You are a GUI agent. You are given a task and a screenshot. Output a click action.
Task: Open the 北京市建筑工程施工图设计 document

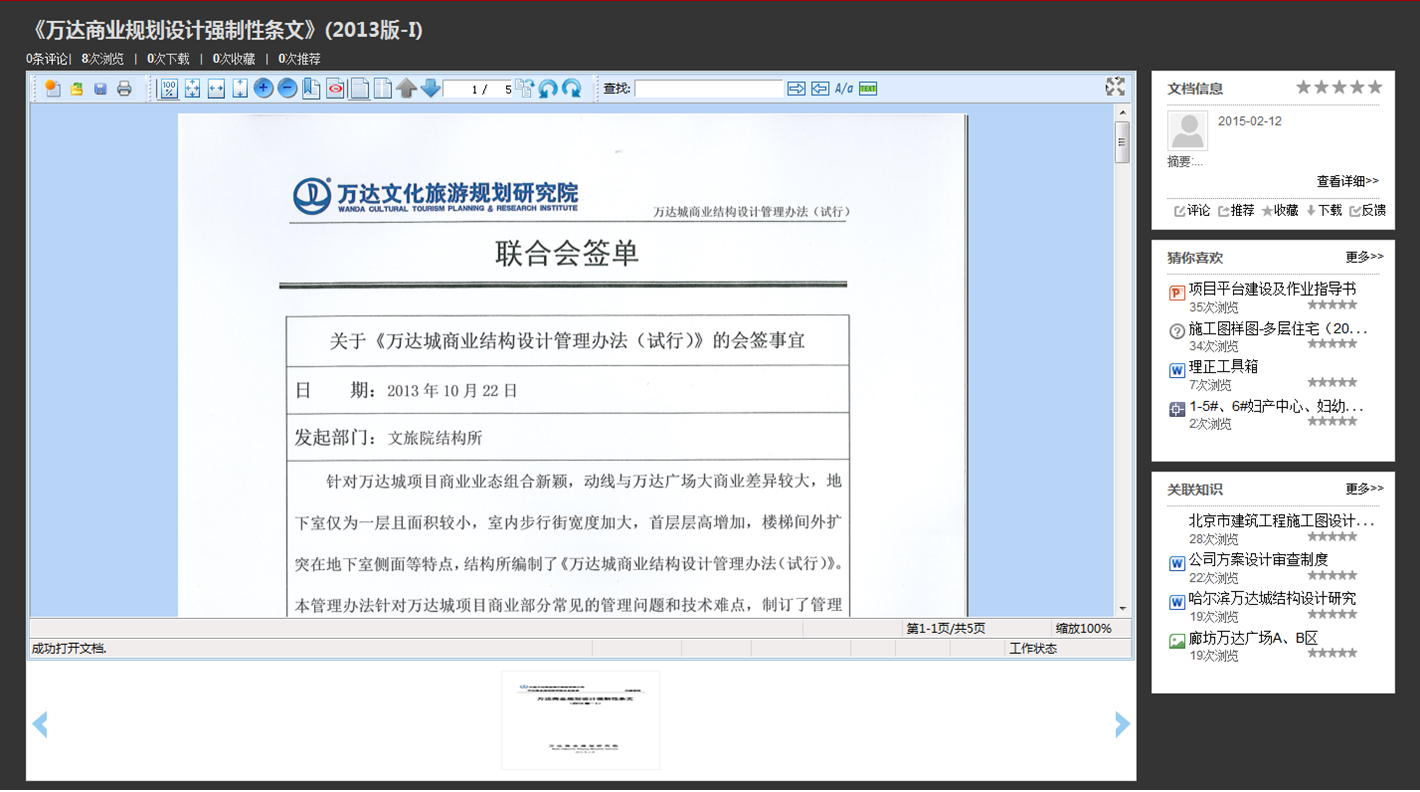[x=1282, y=521]
